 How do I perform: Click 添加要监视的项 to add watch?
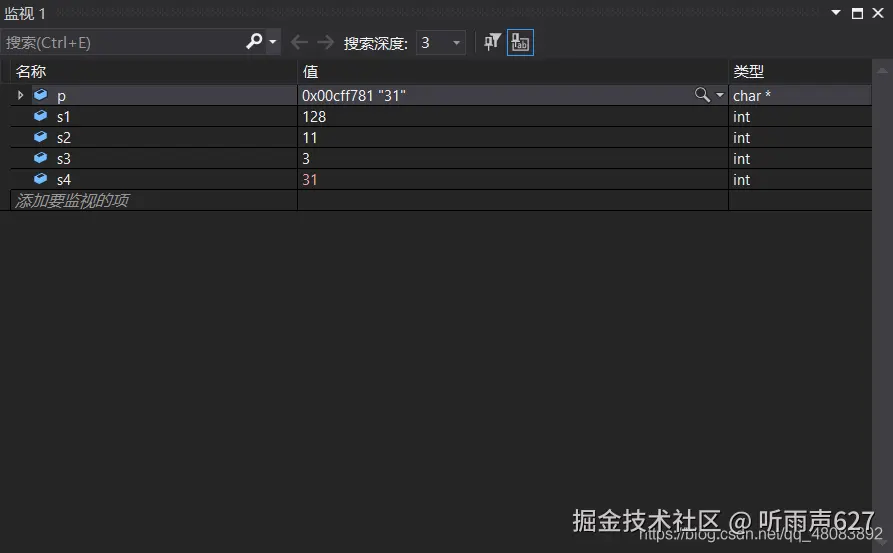click(x=72, y=200)
